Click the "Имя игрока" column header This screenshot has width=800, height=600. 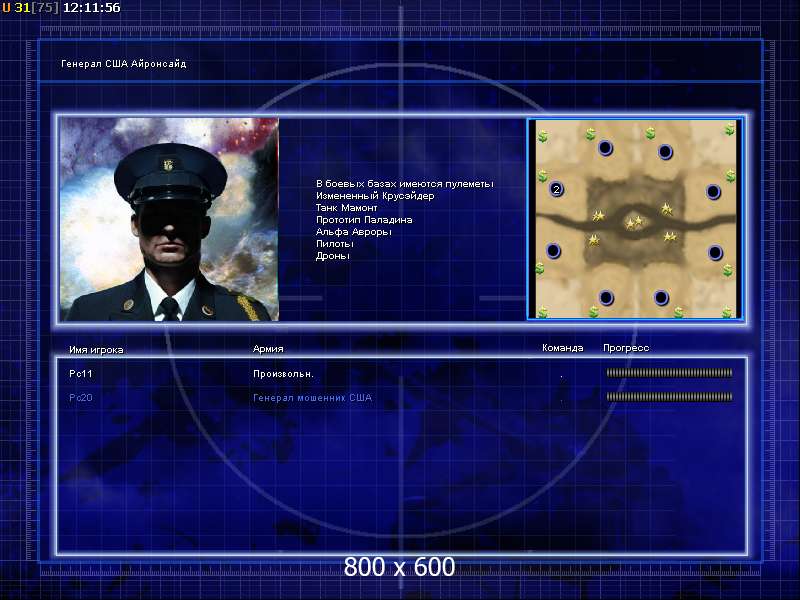(96, 349)
